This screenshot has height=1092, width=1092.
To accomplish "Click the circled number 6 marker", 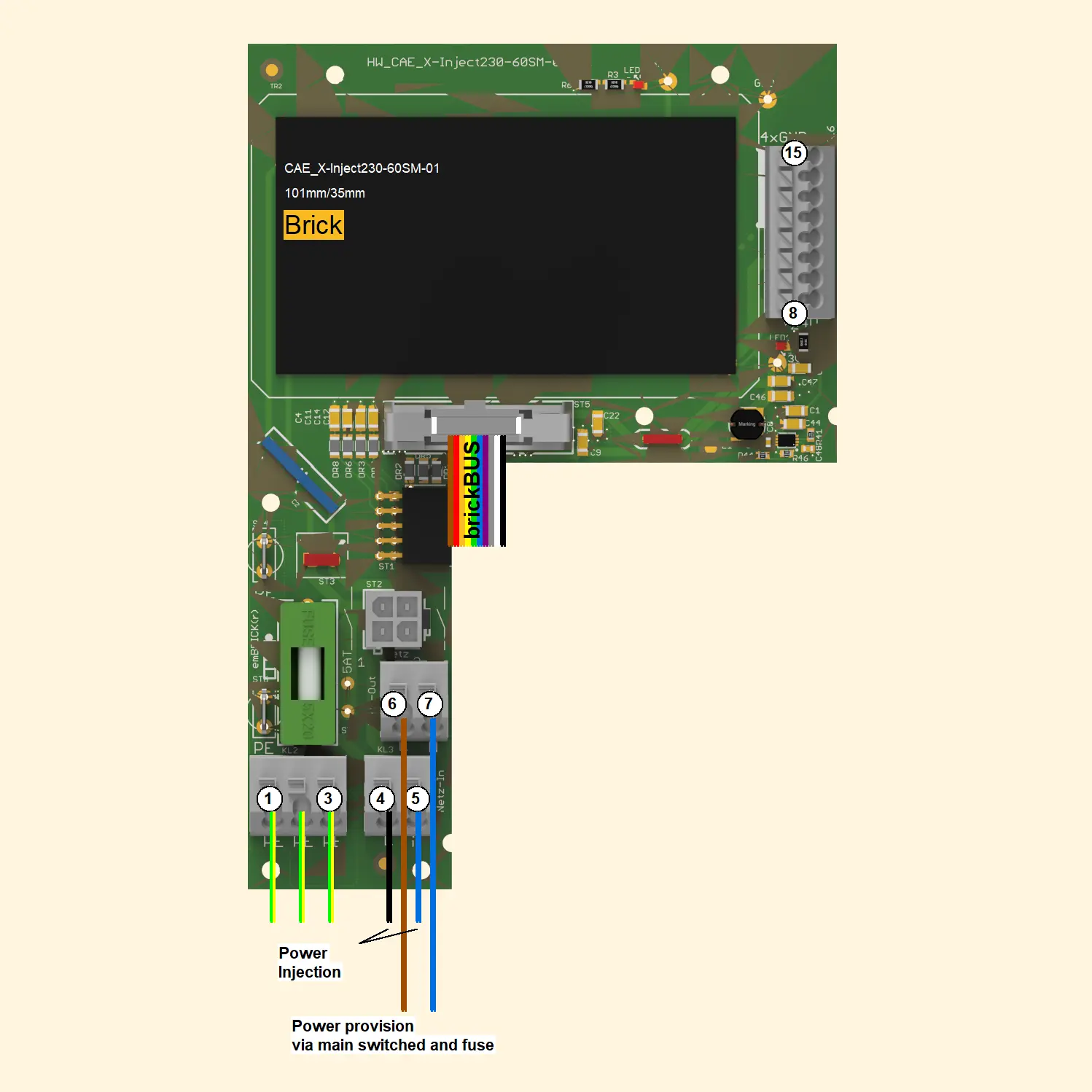I will 392,703.
